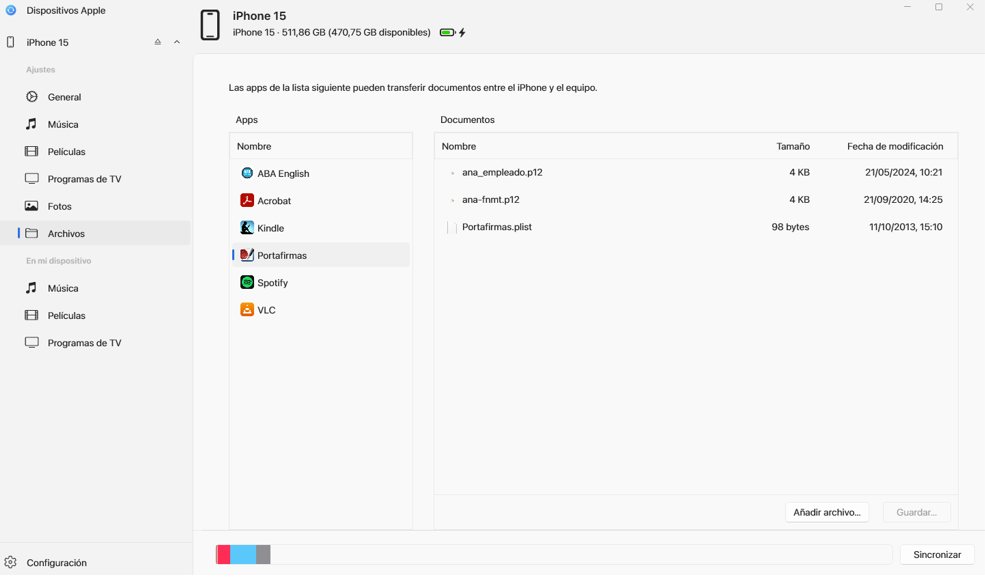Select the ABA English app icon
Viewport: 985px width, 577px height.
(x=247, y=173)
